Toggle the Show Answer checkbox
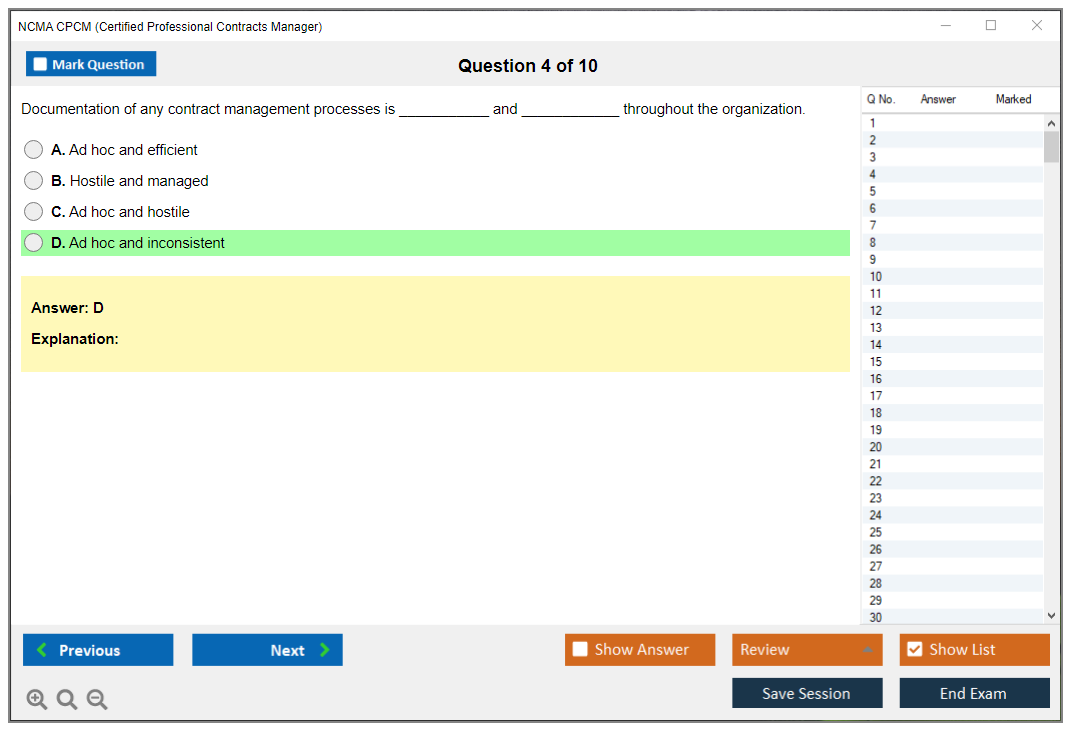 pyautogui.click(x=580, y=650)
